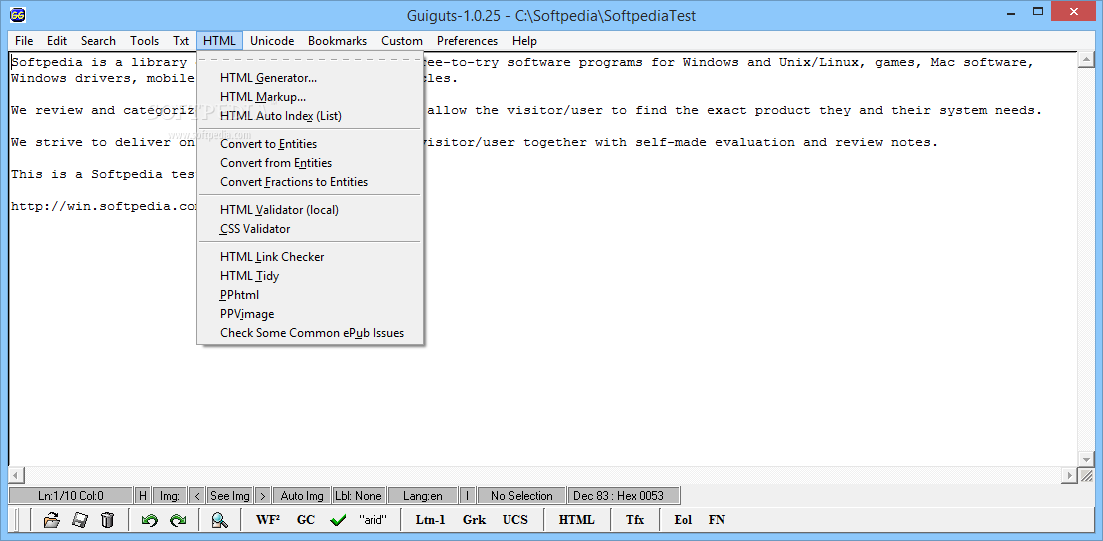Screen dimensions: 1103x541
Task: Go to previous image with < button
Action: point(197,496)
